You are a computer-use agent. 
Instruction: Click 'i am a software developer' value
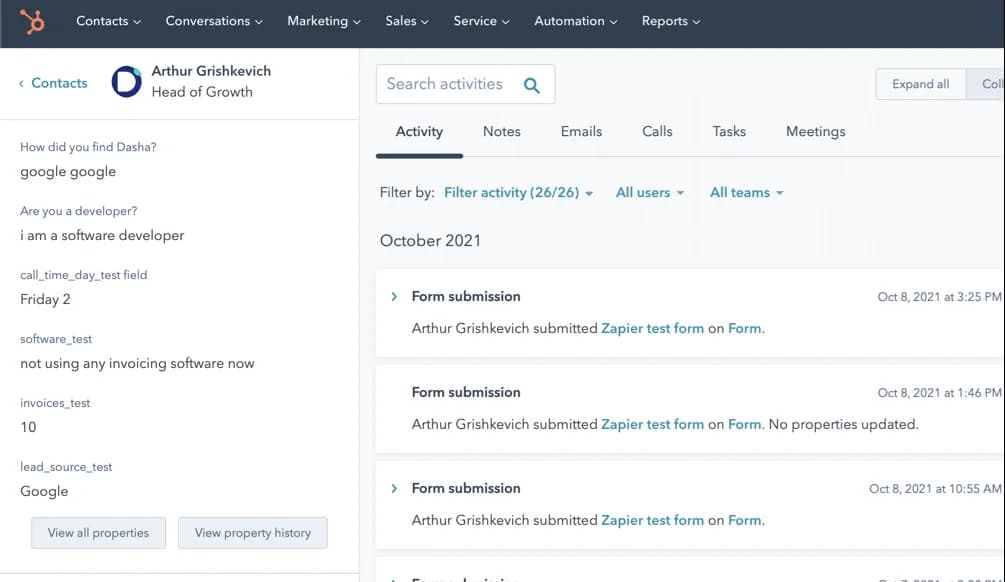point(102,236)
